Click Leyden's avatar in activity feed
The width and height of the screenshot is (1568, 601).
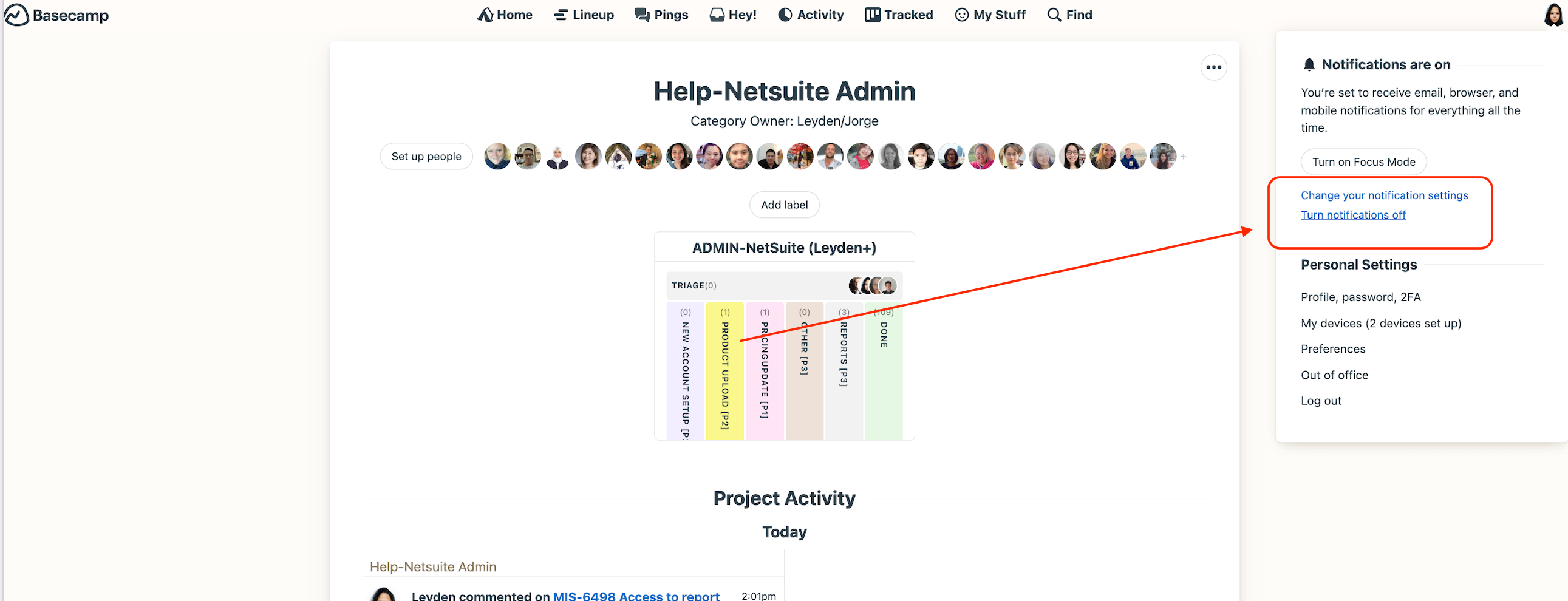pos(383,594)
